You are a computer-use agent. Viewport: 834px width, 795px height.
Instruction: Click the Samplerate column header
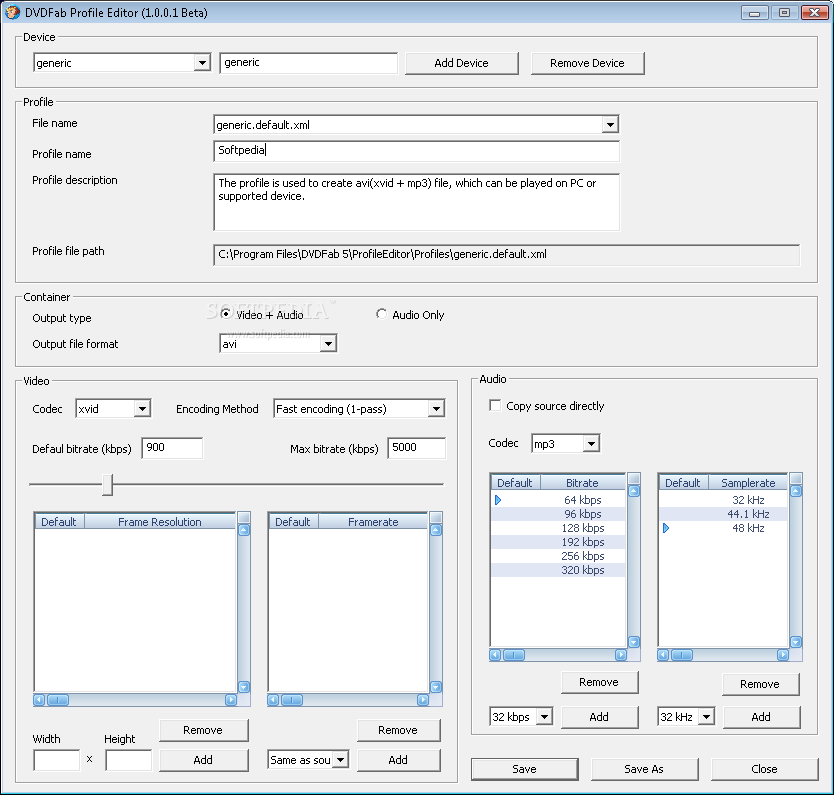point(748,483)
